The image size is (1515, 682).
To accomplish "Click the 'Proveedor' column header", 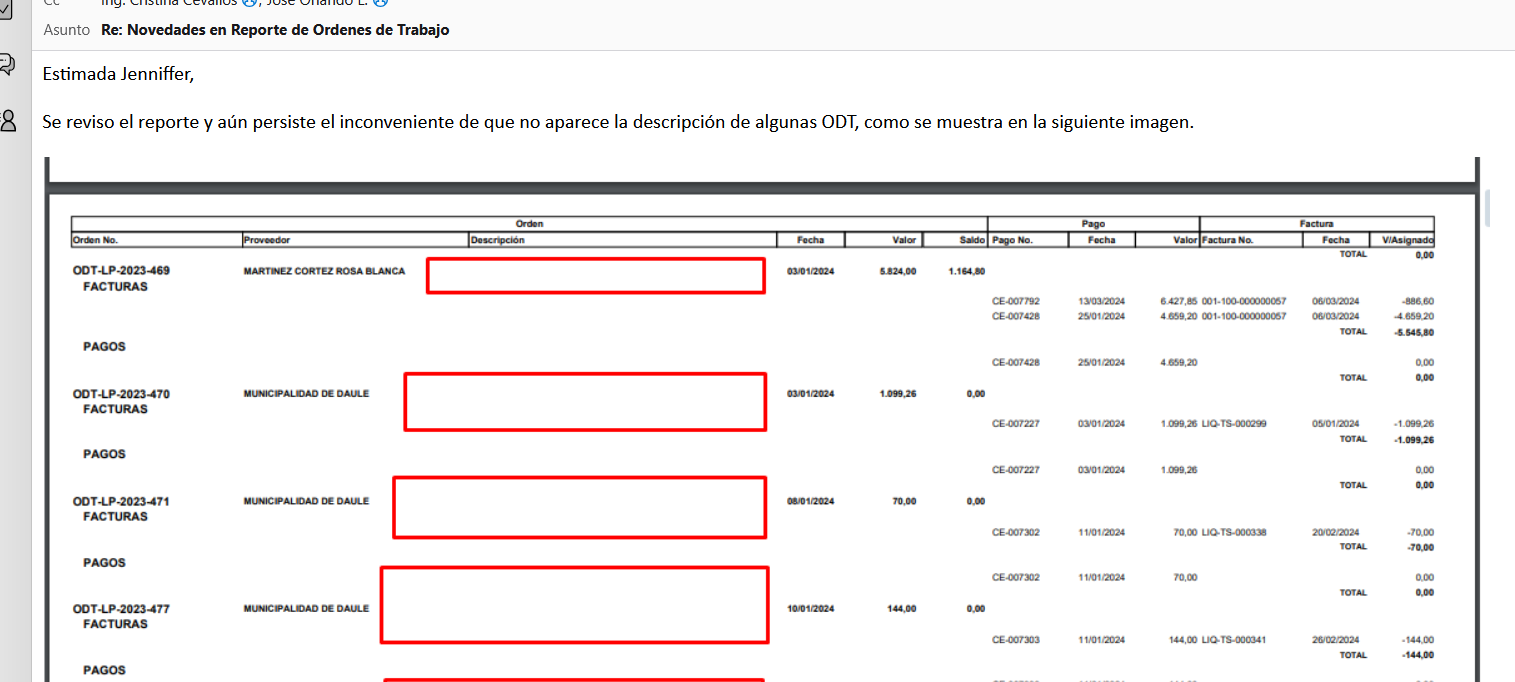I will [266, 240].
